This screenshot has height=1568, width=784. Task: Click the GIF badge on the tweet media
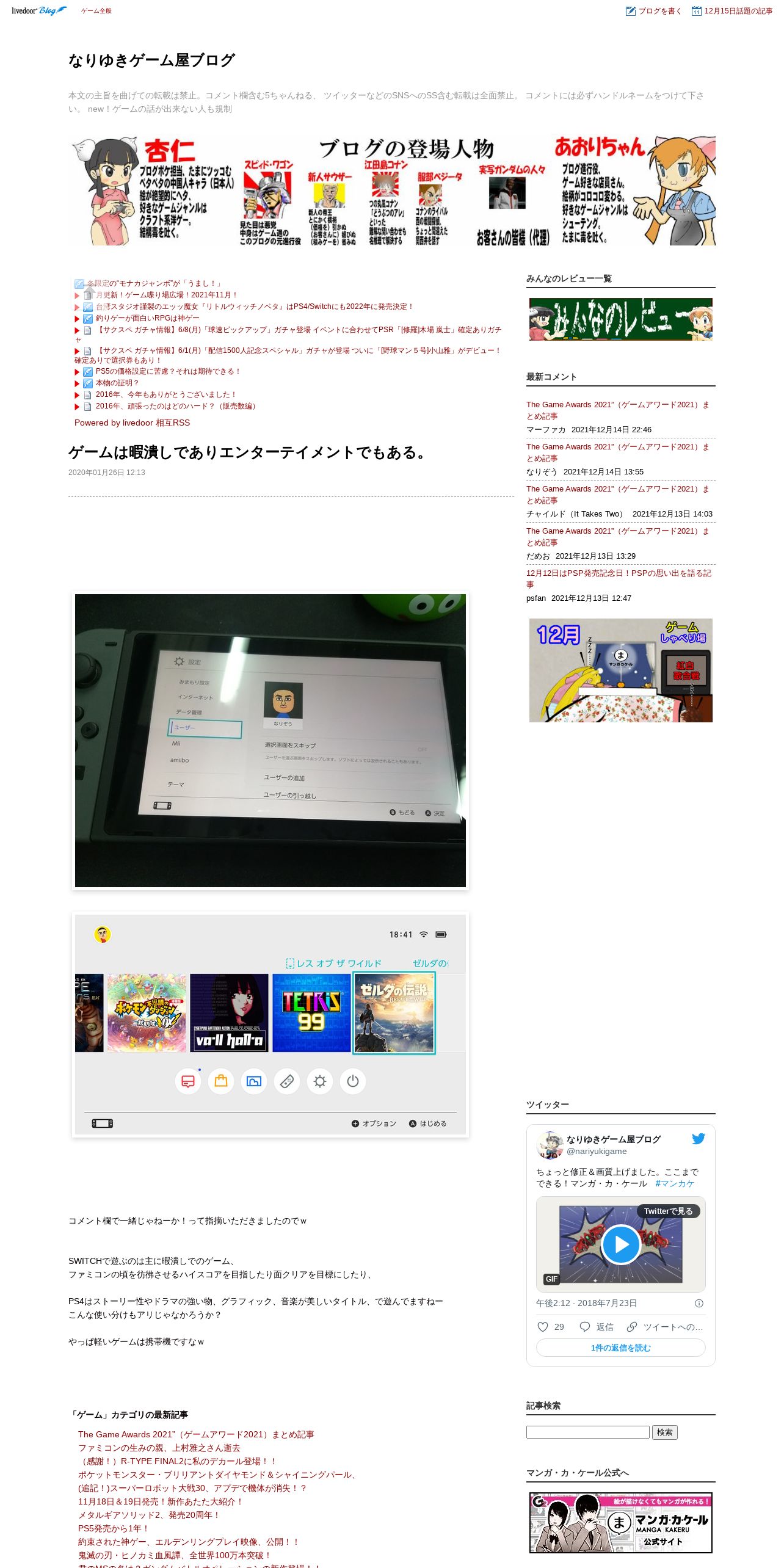tap(551, 1279)
